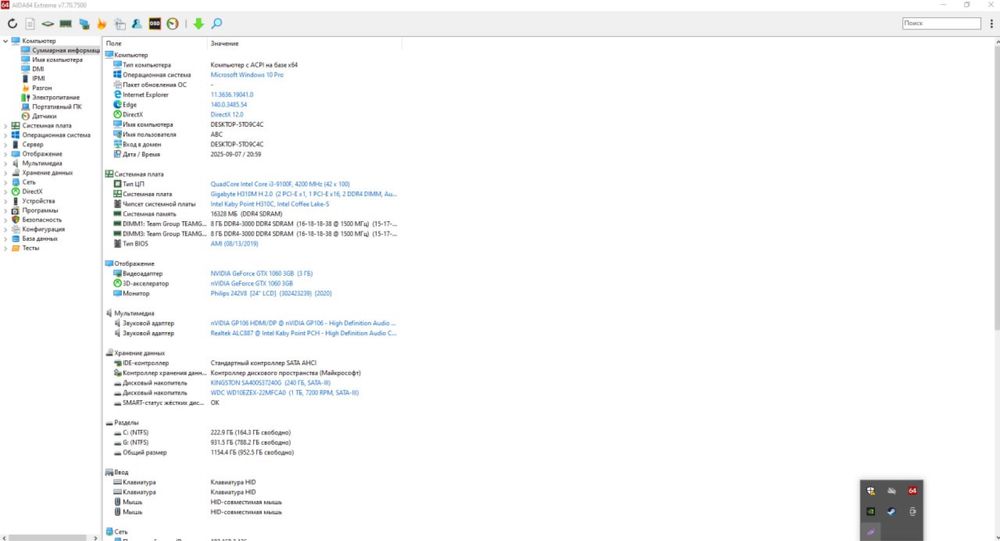
Task: Click the Monitor row icon under Отображение
Action: tap(117, 293)
